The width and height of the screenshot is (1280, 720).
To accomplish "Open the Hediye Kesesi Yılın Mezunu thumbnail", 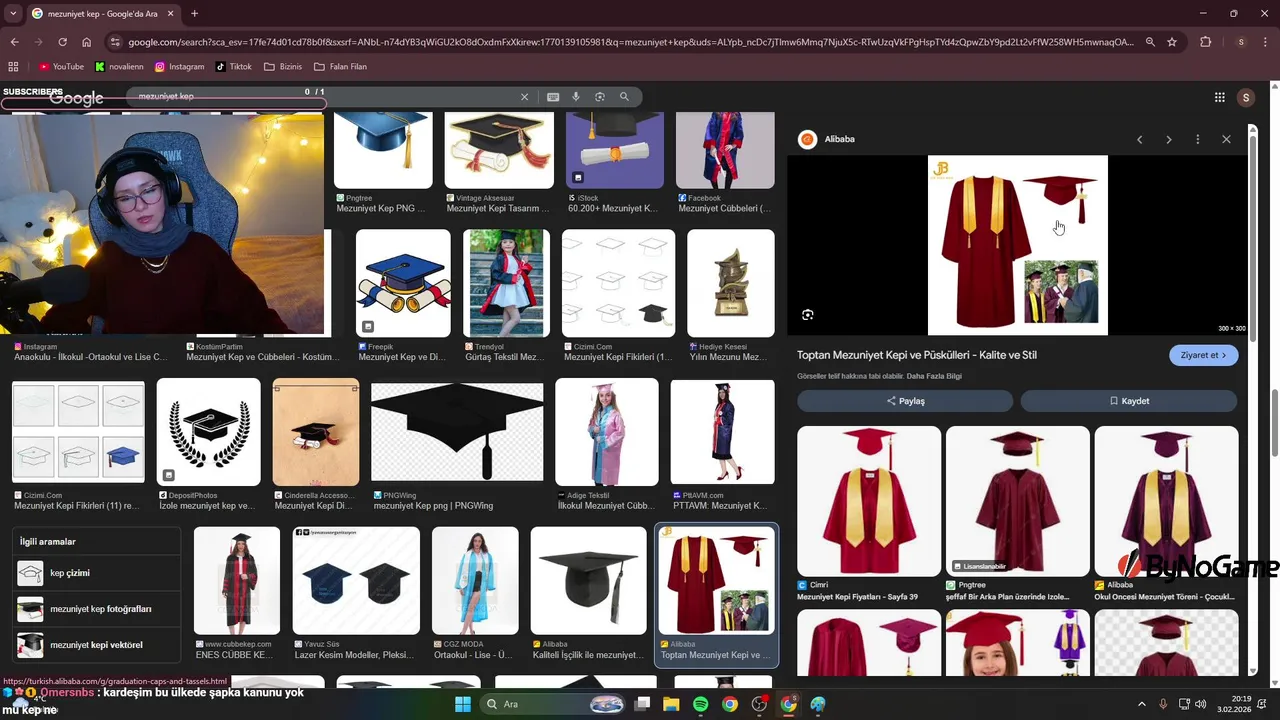I will pyautogui.click(x=731, y=283).
